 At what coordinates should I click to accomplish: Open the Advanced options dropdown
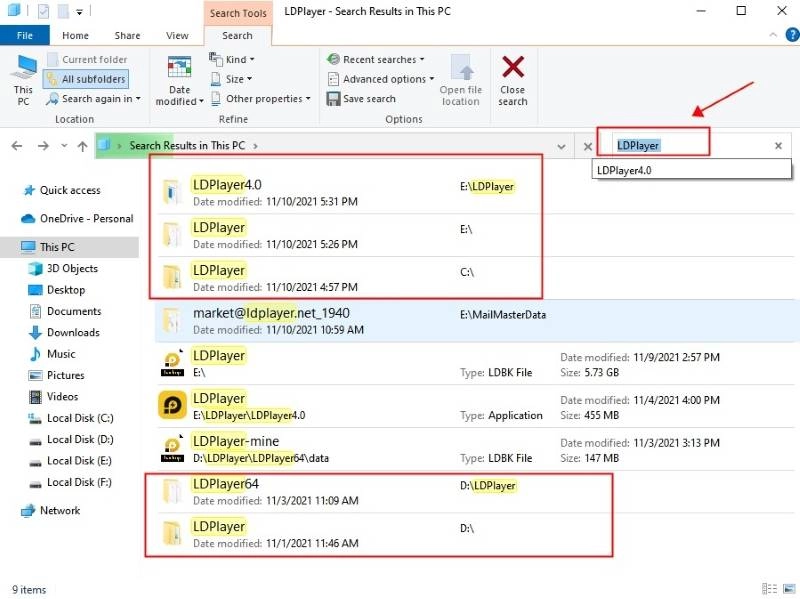pos(381,79)
